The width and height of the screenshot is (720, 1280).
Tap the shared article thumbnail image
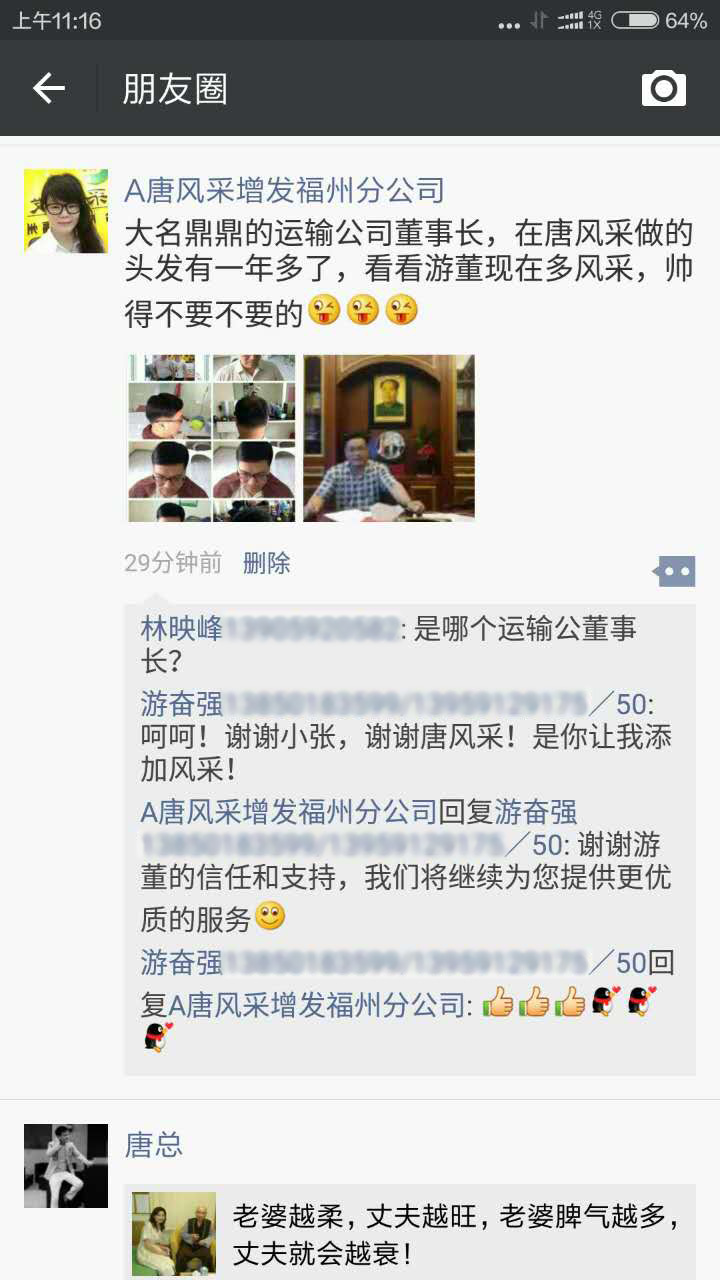click(x=174, y=1233)
